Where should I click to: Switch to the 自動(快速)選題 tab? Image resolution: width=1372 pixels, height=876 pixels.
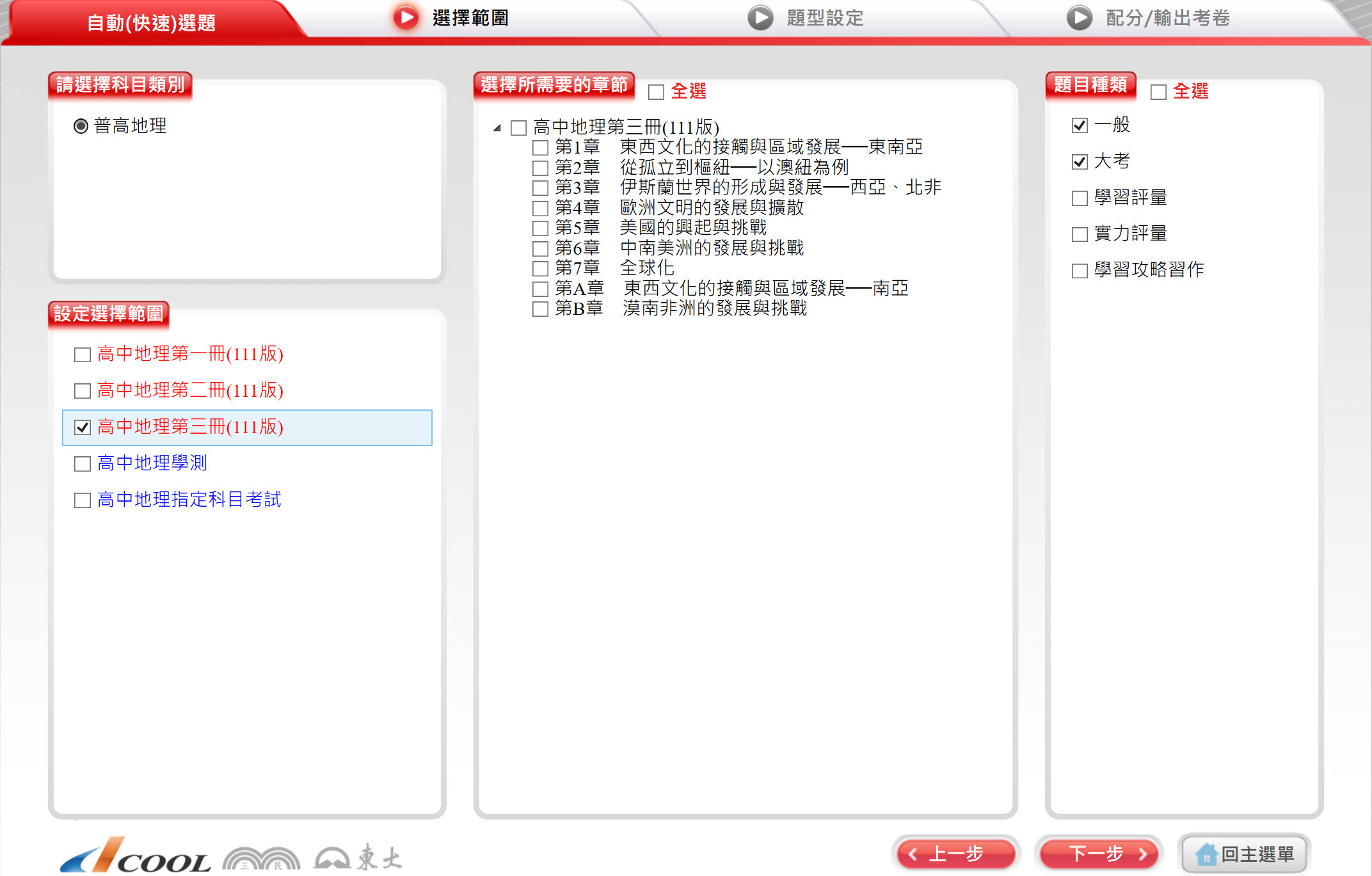(x=152, y=23)
